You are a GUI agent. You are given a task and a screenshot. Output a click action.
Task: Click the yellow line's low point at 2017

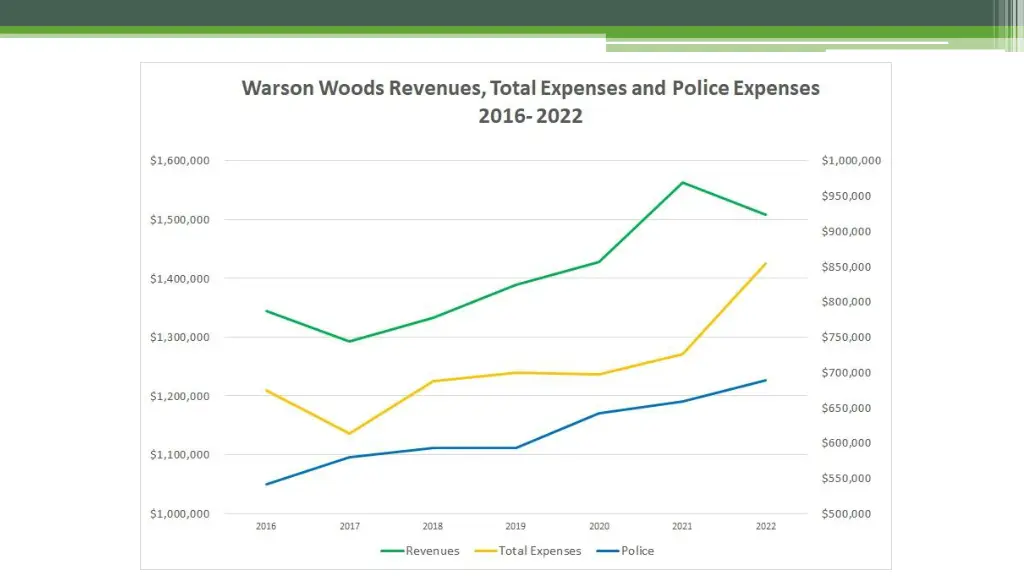pos(349,433)
